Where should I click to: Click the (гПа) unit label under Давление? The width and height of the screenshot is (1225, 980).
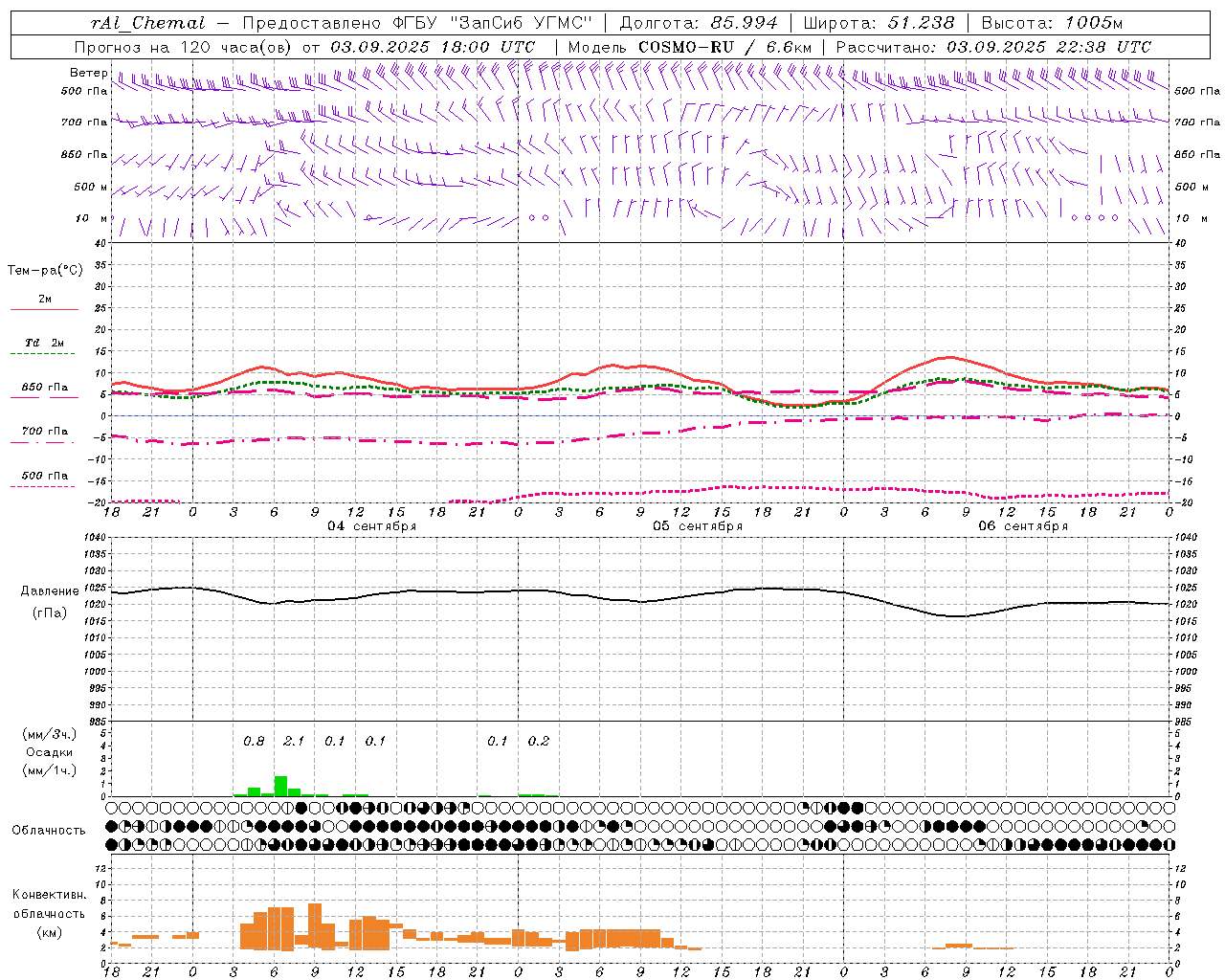point(49,613)
